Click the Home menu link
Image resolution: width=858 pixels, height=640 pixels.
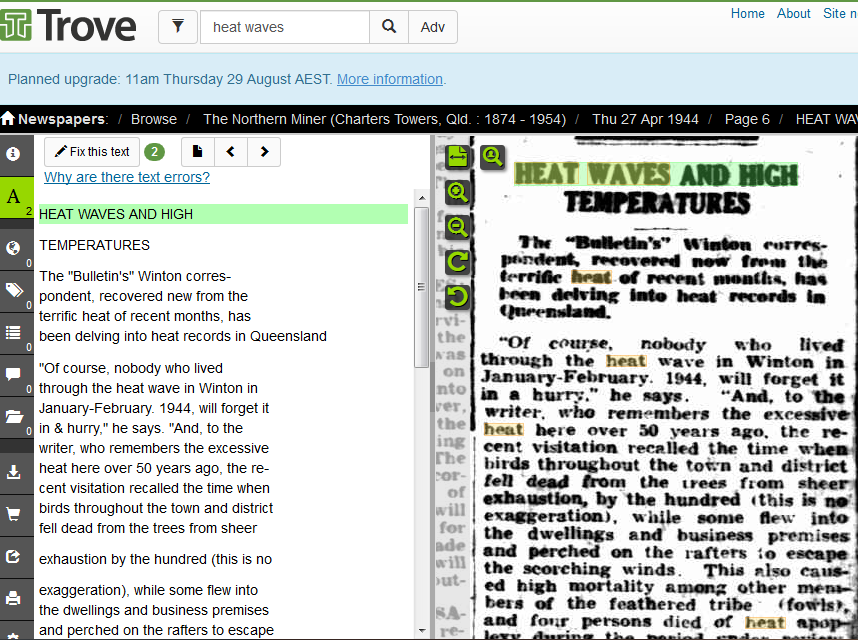747,13
